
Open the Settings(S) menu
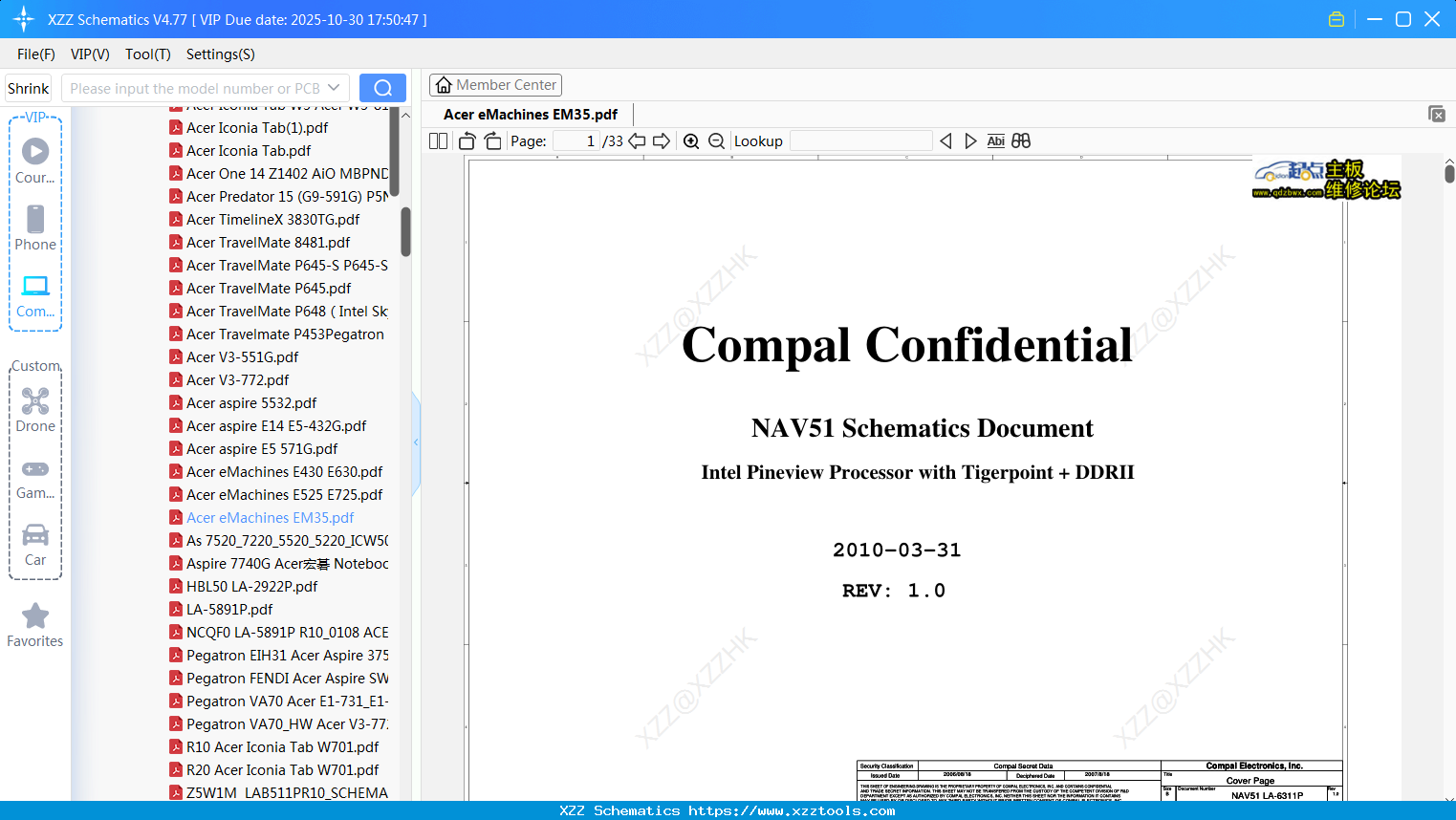click(221, 54)
